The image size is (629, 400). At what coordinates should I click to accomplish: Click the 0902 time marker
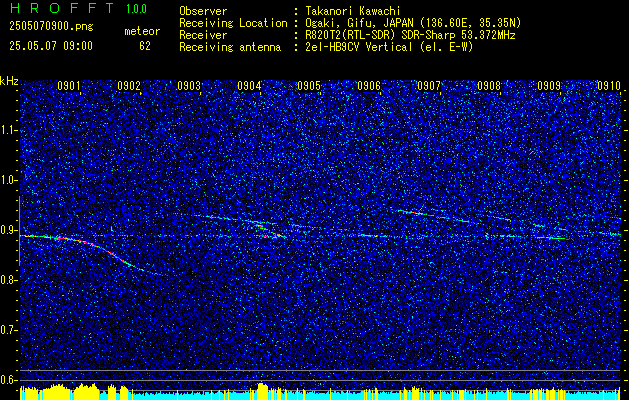pyautogui.click(x=129, y=85)
